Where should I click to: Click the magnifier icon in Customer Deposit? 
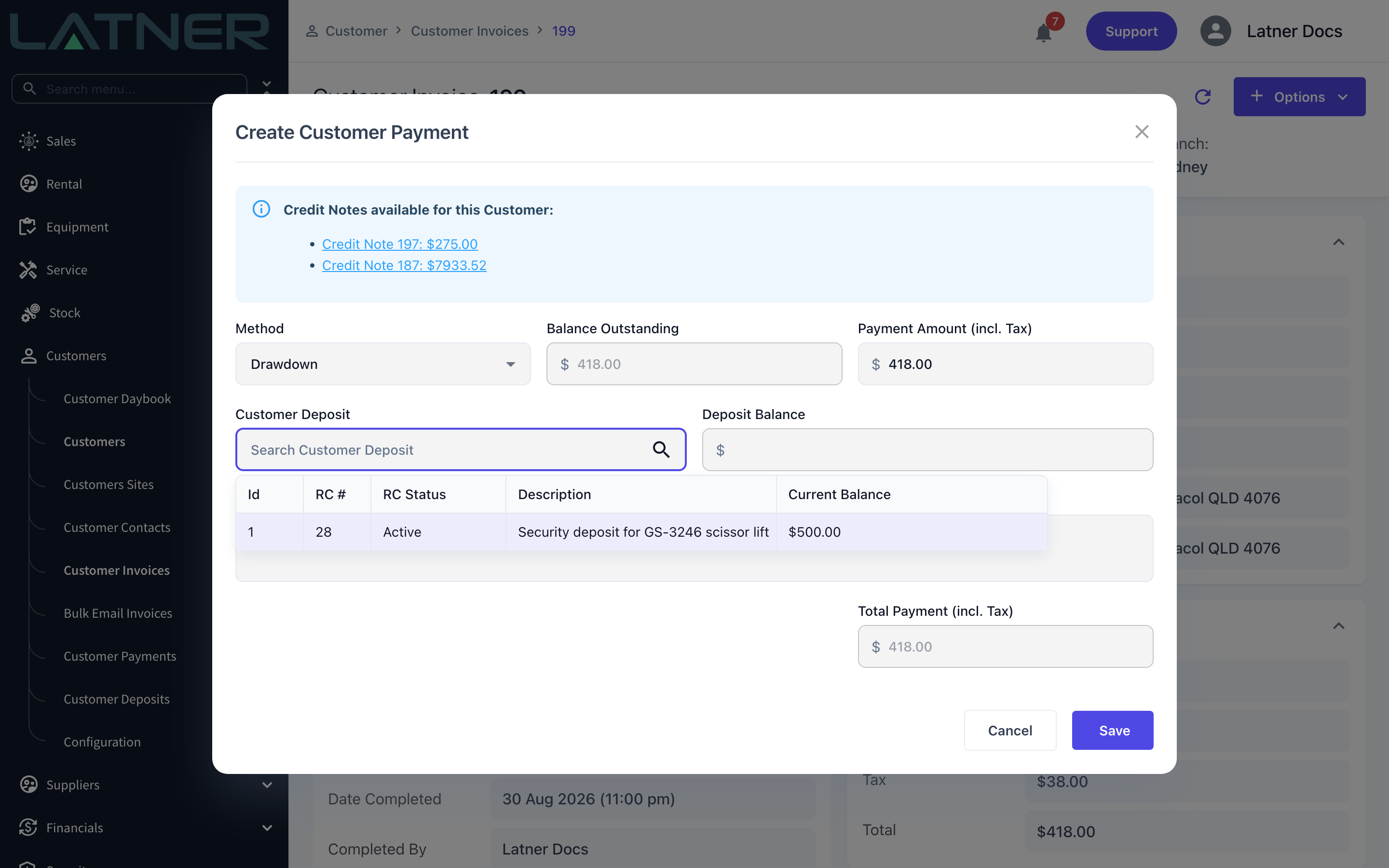[x=661, y=449]
